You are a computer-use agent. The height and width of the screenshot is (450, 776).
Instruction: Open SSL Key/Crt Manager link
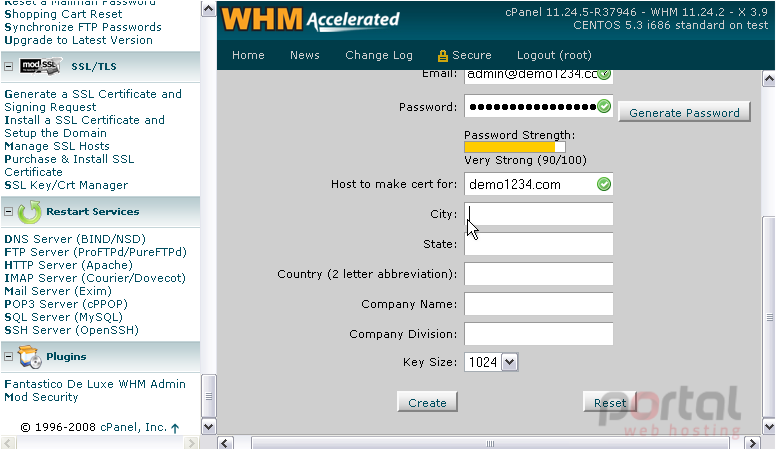66,185
